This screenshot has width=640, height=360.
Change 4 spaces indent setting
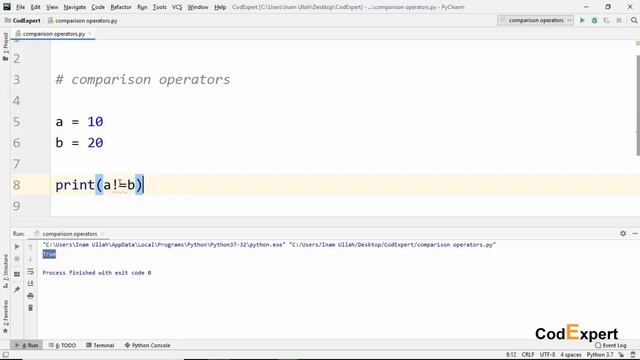[x=571, y=355]
